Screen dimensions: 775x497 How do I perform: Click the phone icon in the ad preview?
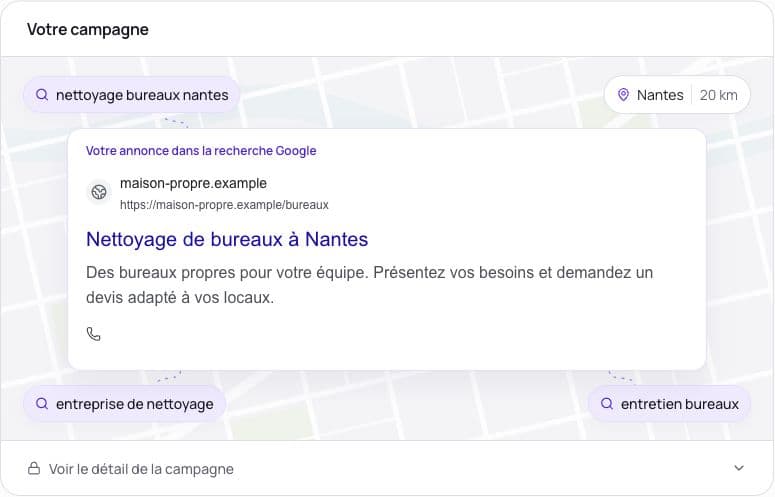click(x=93, y=334)
